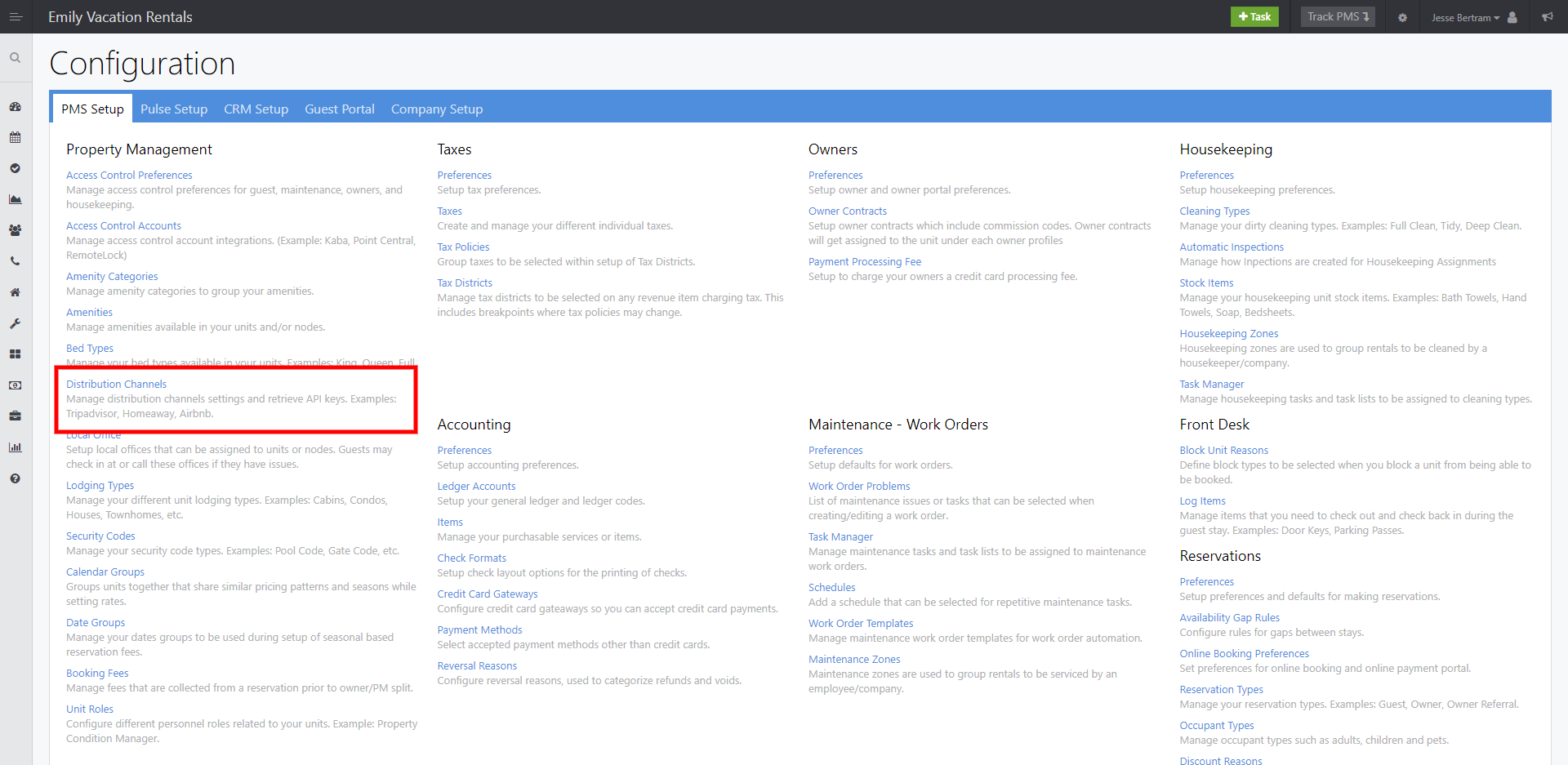Open the calendar icon in the sidebar
Image resolution: width=1568 pixels, height=765 pixels.
16,137
